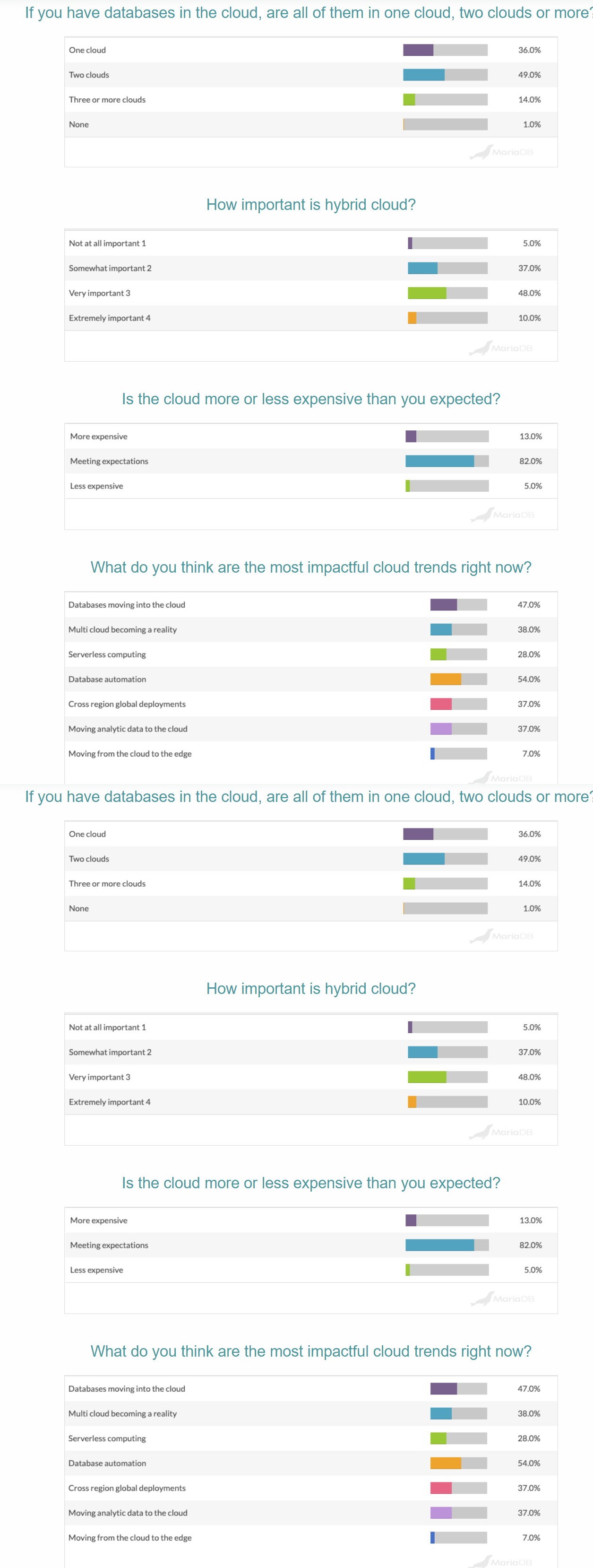Viewport: 593px width, 1568px height.
Task: Click second green 'Very important 3' bar
Action: [x=427, y=1077]
